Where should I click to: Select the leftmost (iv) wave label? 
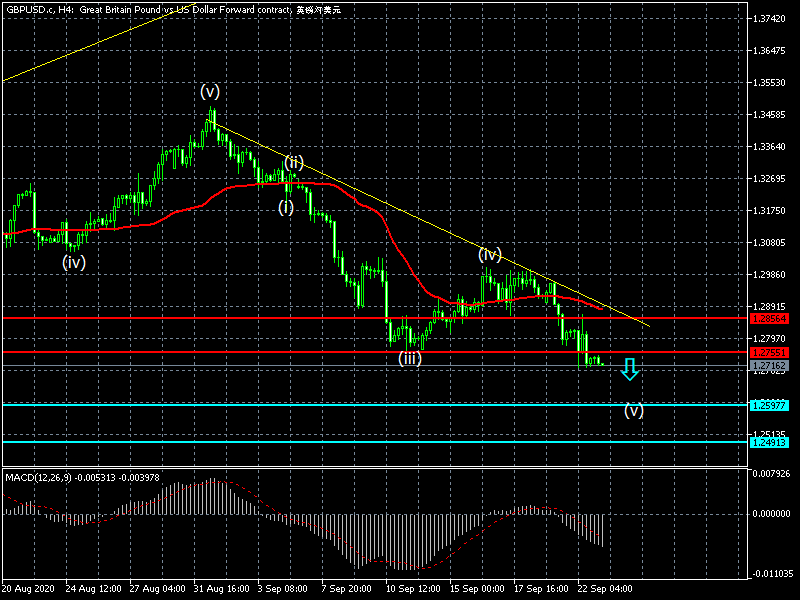click(x=74, y=262)
